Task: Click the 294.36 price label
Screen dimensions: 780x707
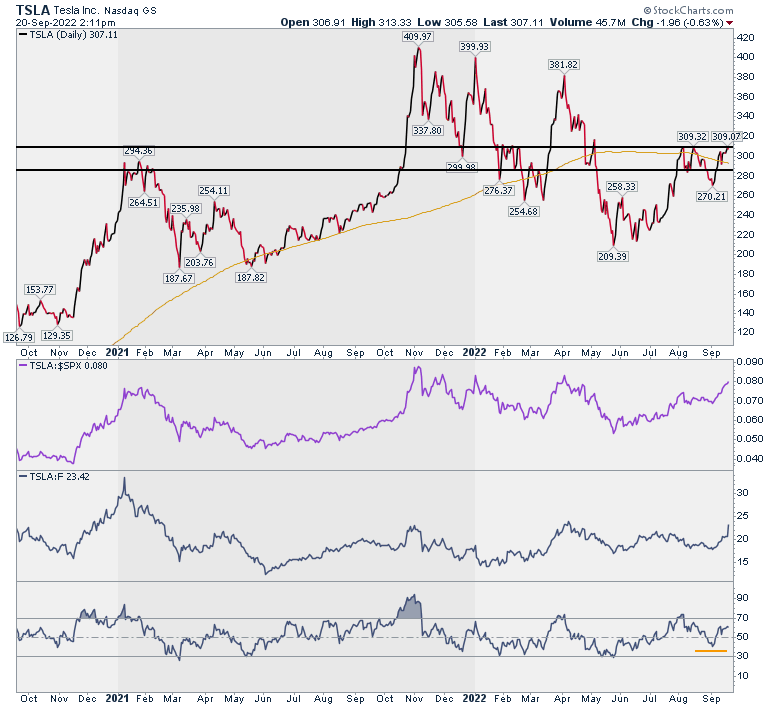Action: click(138, 151)
